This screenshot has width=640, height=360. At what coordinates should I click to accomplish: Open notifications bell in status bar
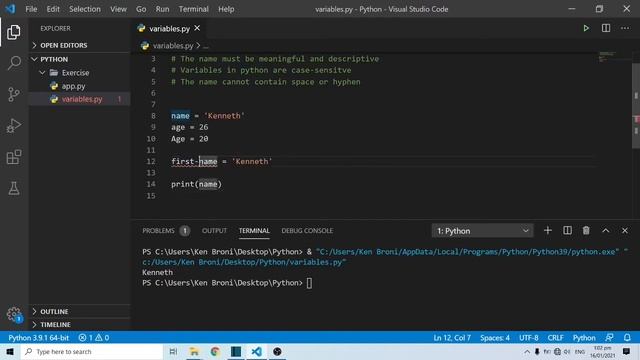pos(627,338)
